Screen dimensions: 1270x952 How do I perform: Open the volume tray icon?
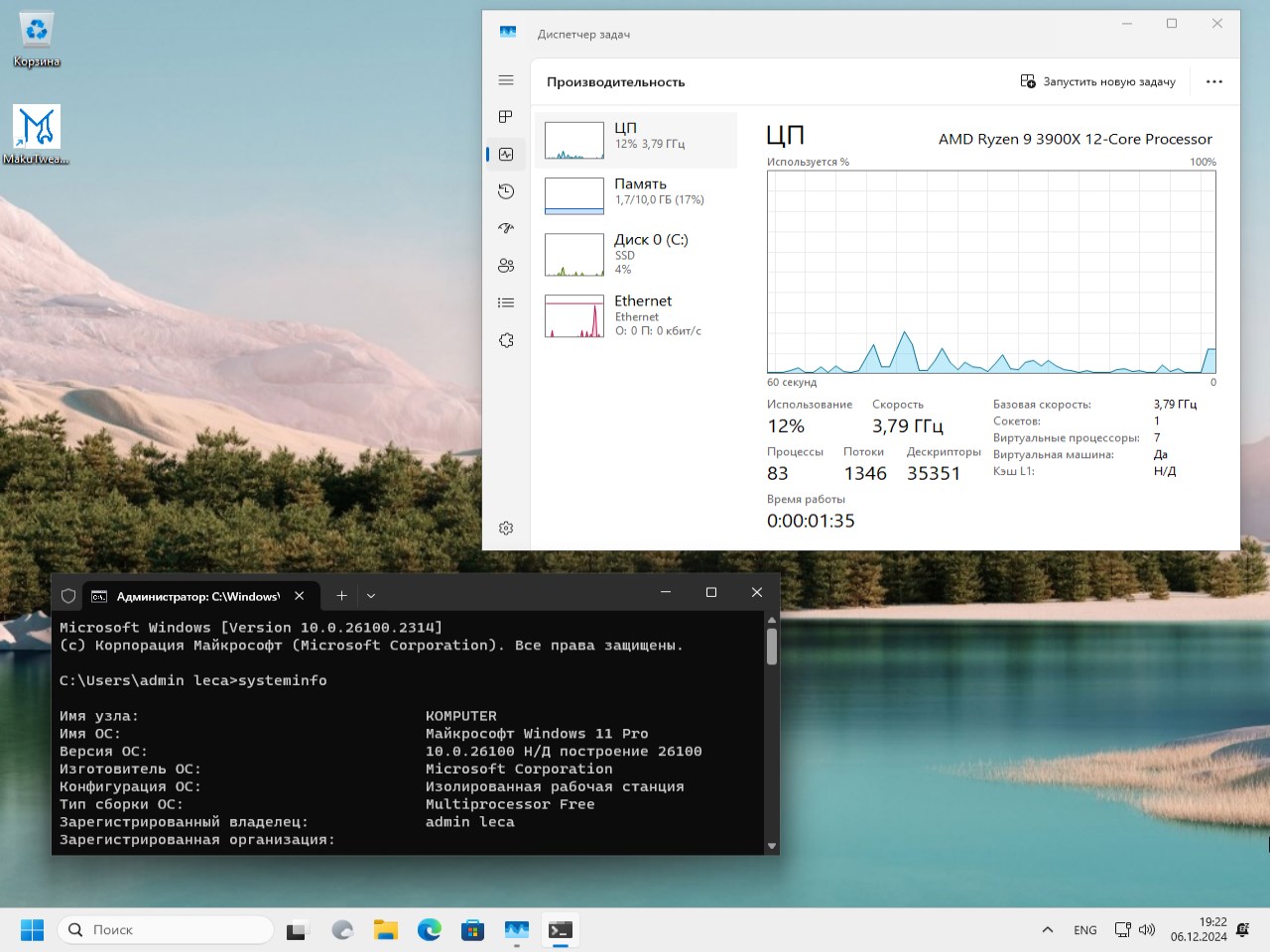[1147, 930]
